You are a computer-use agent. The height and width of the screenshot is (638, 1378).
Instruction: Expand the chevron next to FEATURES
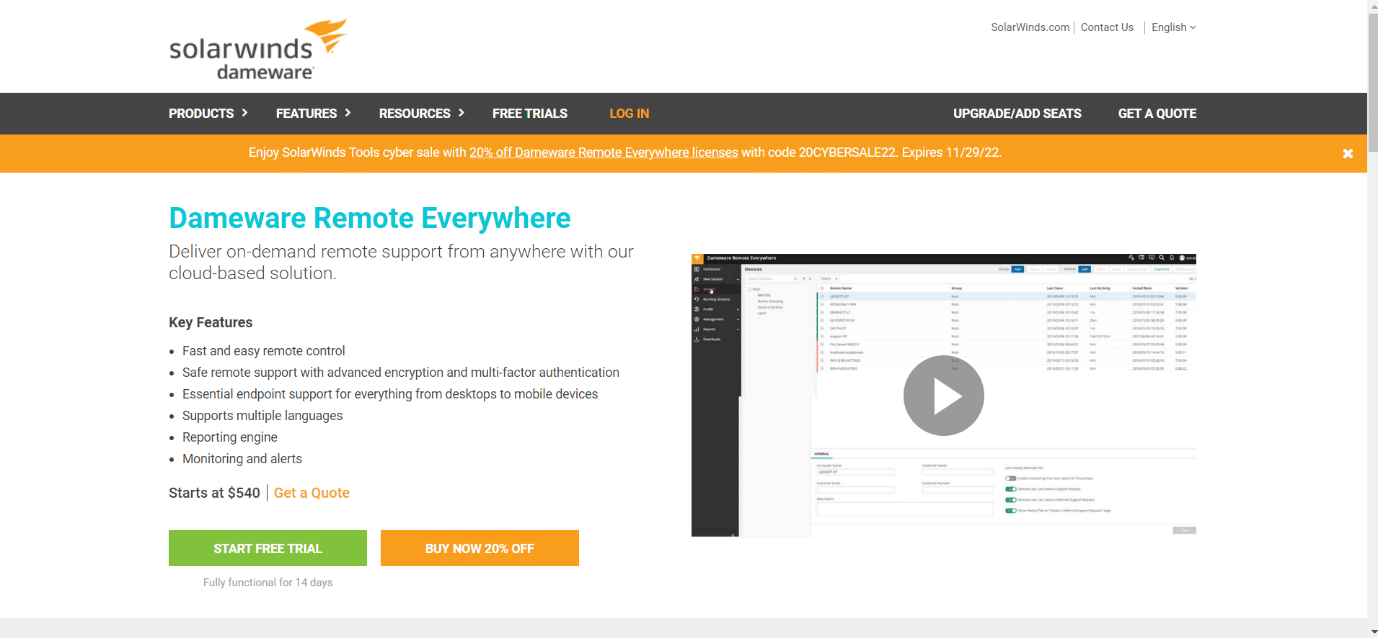point(347,113)
